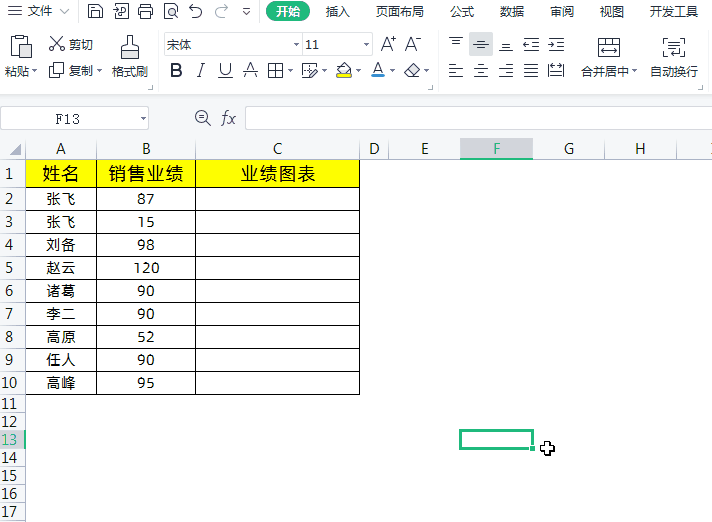Activate the Format Painter 格式刷
This screenshot has width=712, height=522.
(129, 56)
